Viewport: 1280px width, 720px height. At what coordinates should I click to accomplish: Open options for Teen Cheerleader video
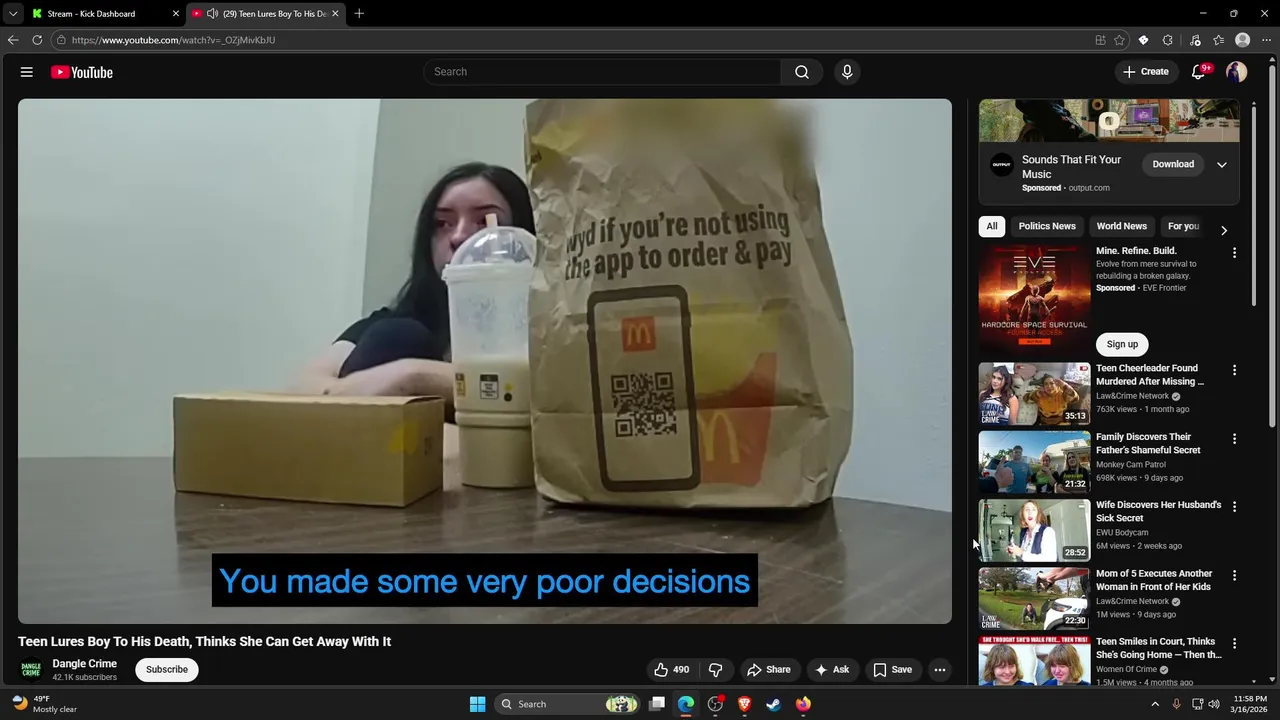(x=1234, y=370)
